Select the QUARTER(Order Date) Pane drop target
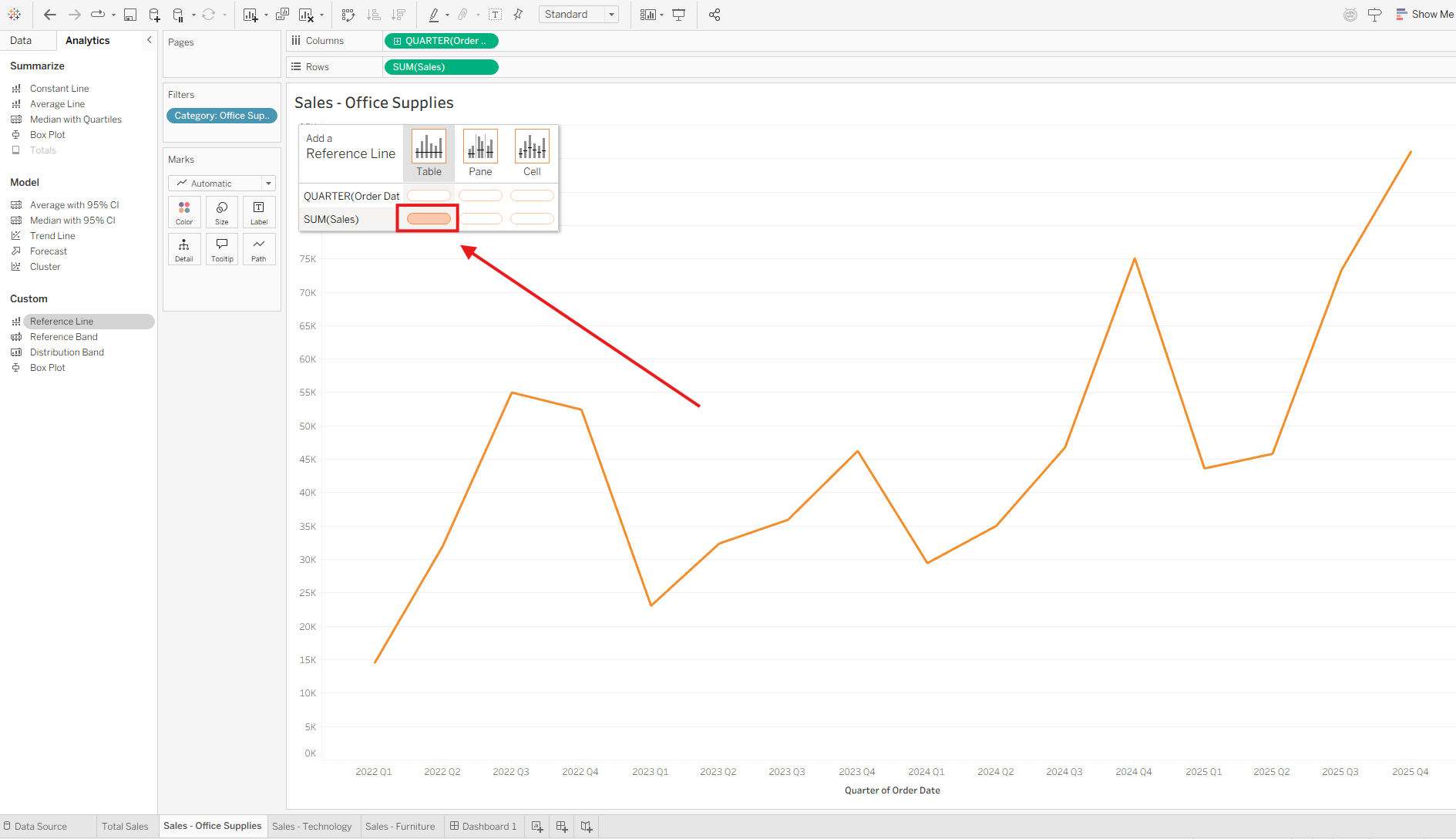The image size is (1456, 839). (480, 196)
